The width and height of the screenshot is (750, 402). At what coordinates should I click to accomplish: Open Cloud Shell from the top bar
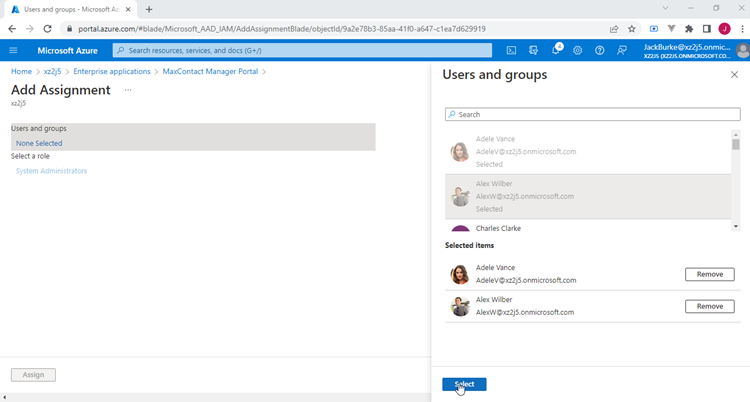(511, 50)
